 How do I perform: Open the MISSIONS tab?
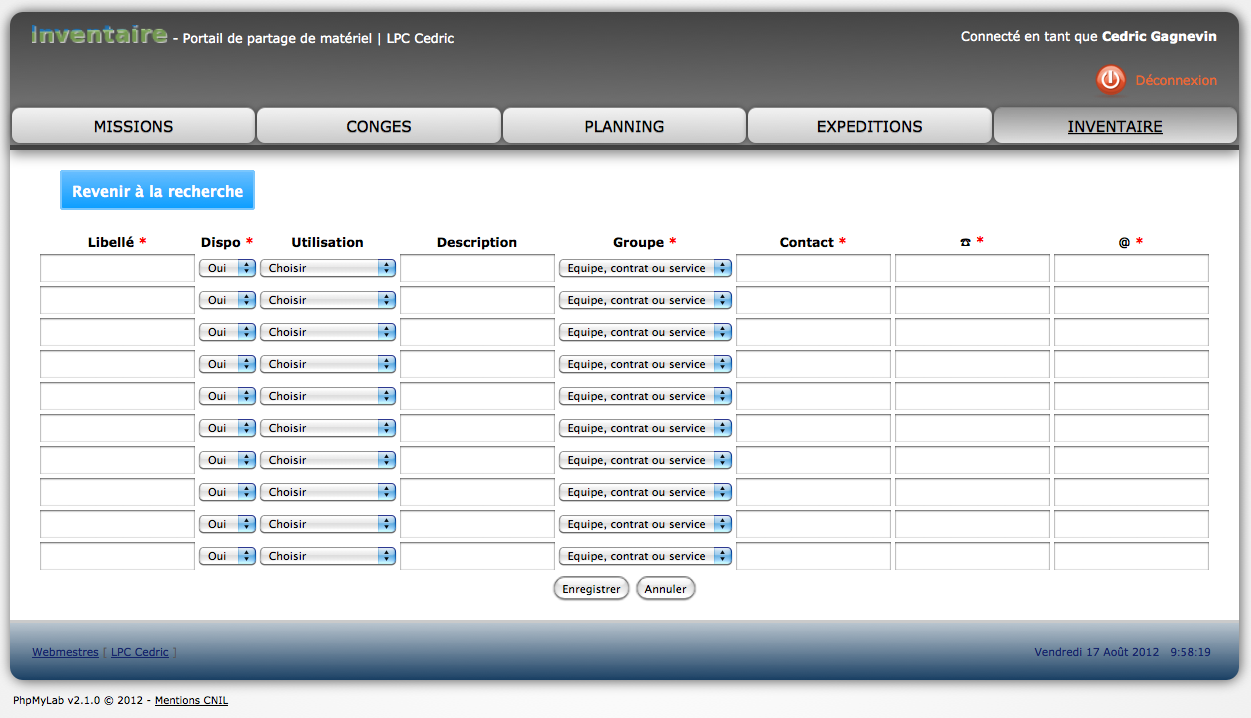tap(133, 127)
